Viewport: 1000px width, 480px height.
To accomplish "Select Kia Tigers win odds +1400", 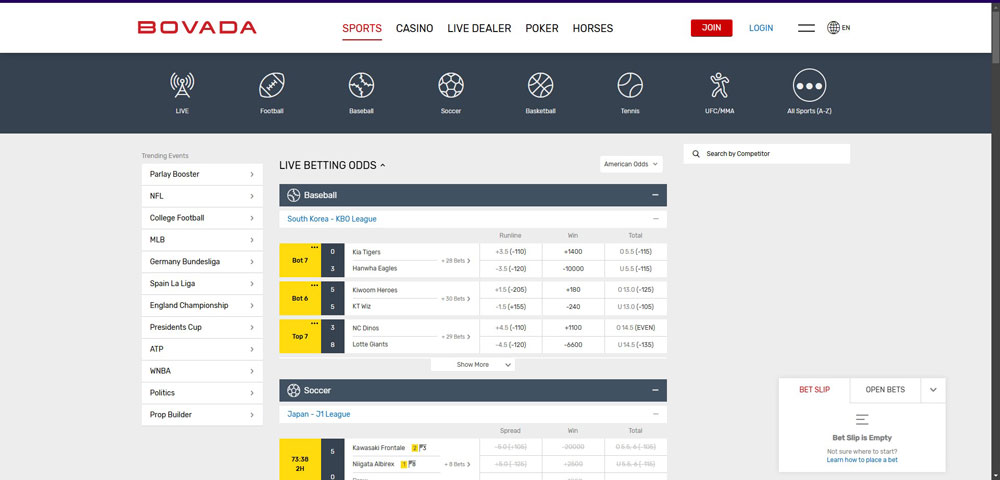I will 573,252.
